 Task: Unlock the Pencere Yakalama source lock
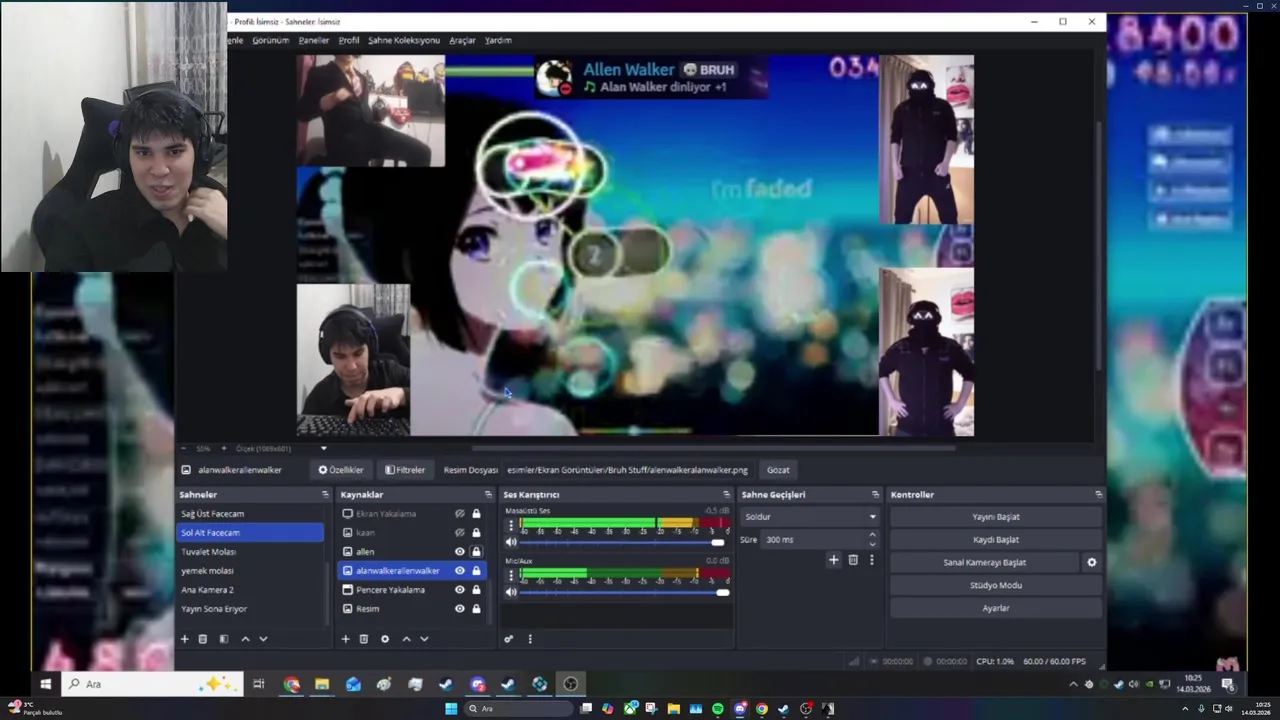coord(476,590)
